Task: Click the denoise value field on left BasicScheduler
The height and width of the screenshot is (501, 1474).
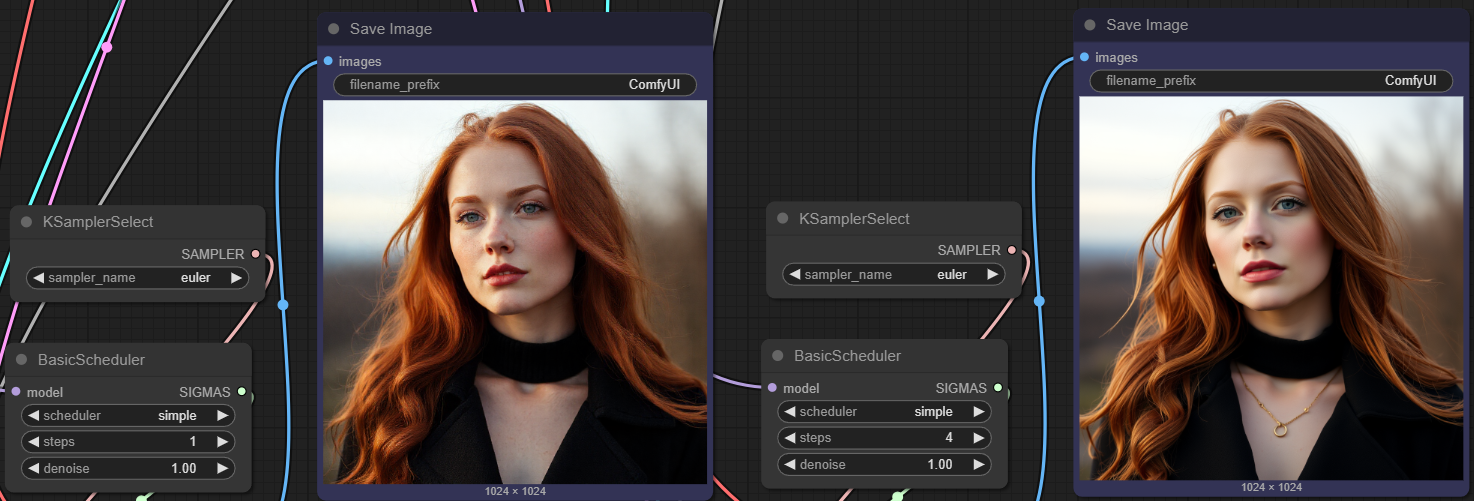Action: coord(128,468)
